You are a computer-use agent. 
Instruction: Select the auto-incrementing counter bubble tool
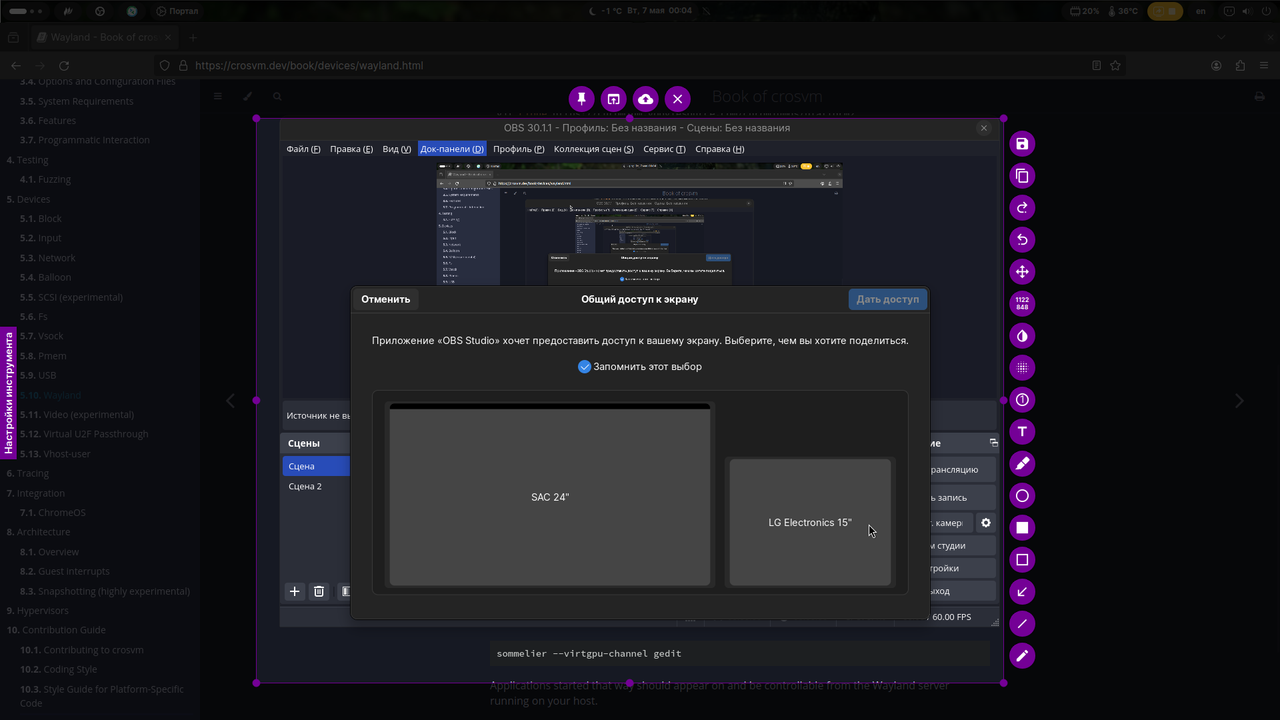coord(1022,400)
